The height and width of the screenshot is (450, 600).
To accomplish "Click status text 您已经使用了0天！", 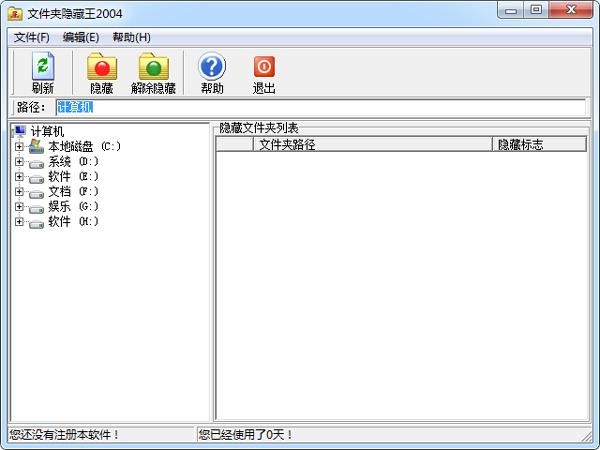I will click(x=246, y=435).
